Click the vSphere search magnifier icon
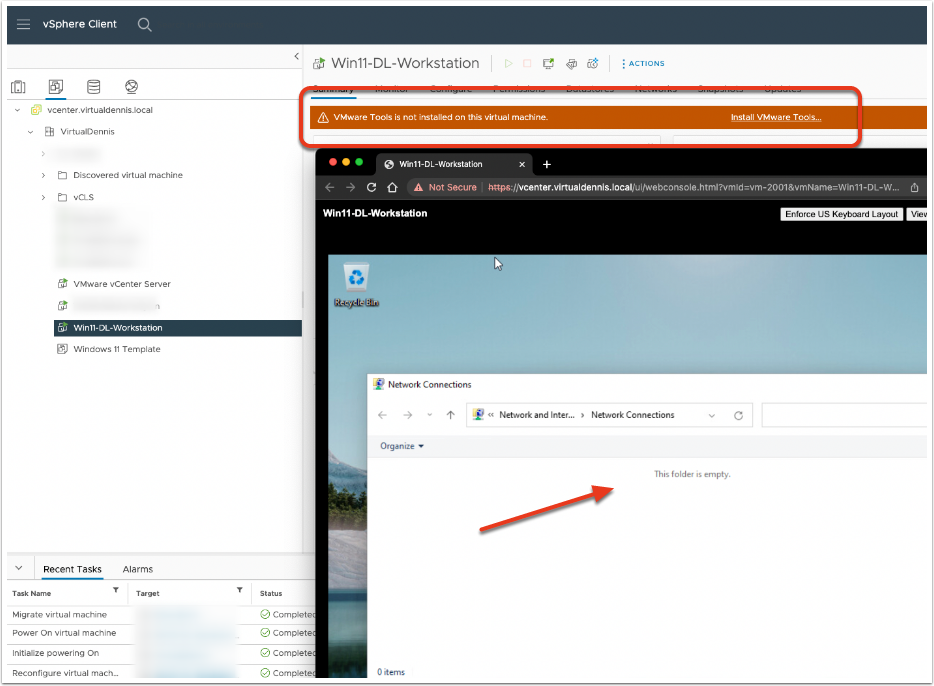The width and height of the screenshot is (934, 686). (x=145, y=25)
